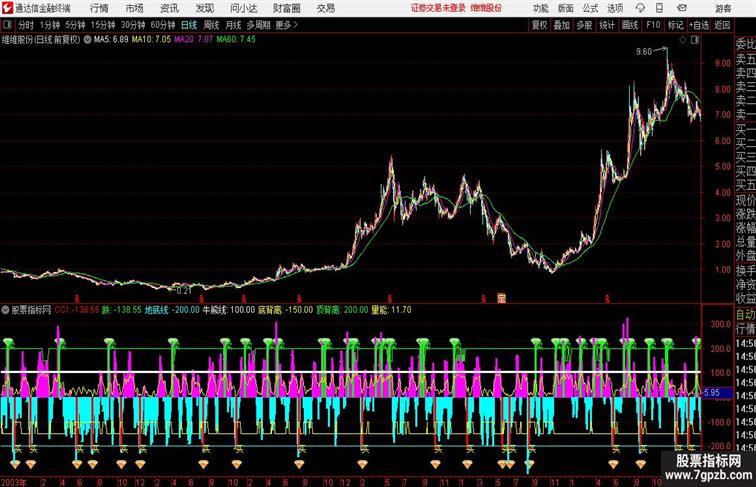756x487 pixels.
Task: Click the MA10: 7.05 label
Action: 151,40
